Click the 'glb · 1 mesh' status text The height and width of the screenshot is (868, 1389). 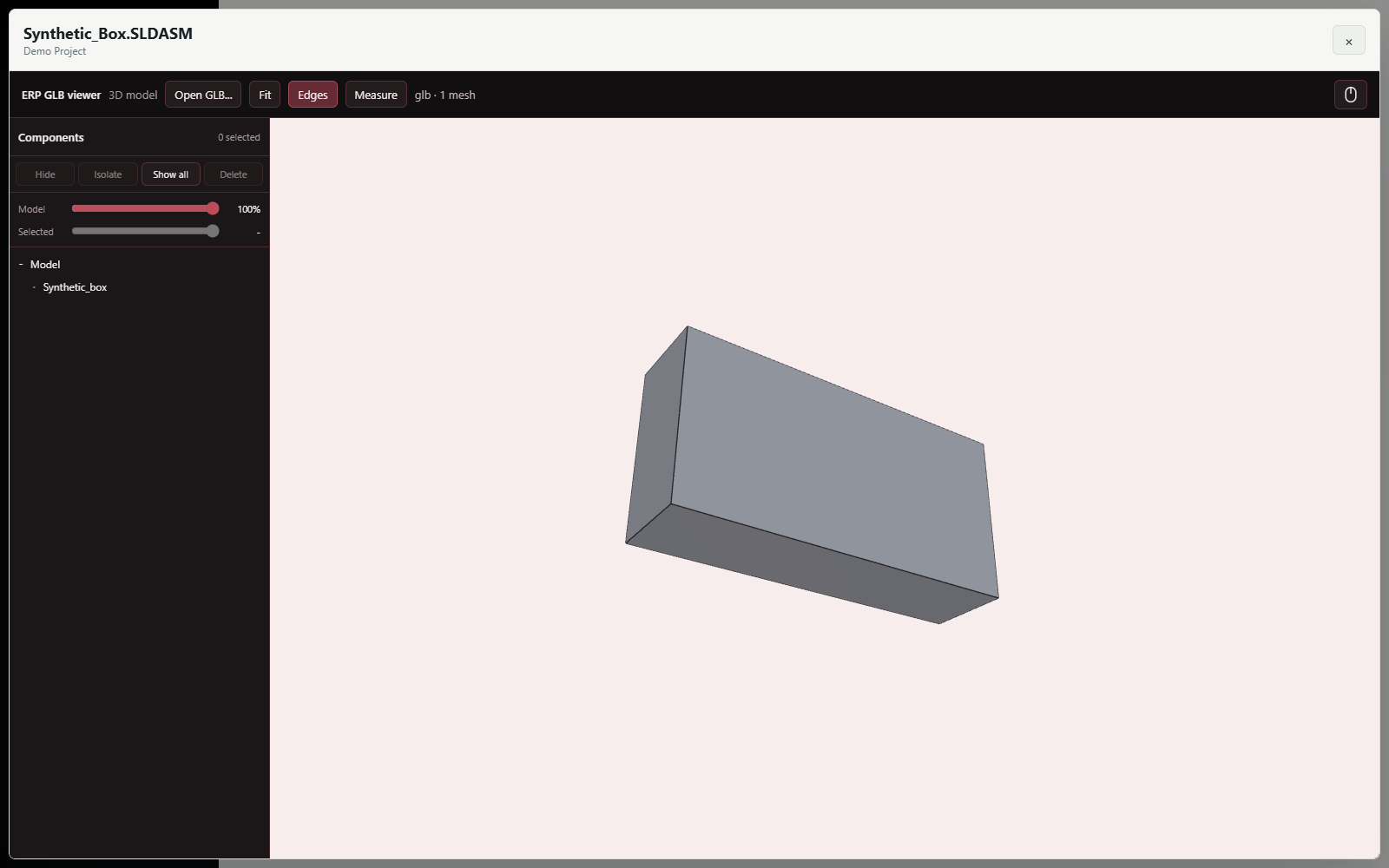[x=444, y=95]
